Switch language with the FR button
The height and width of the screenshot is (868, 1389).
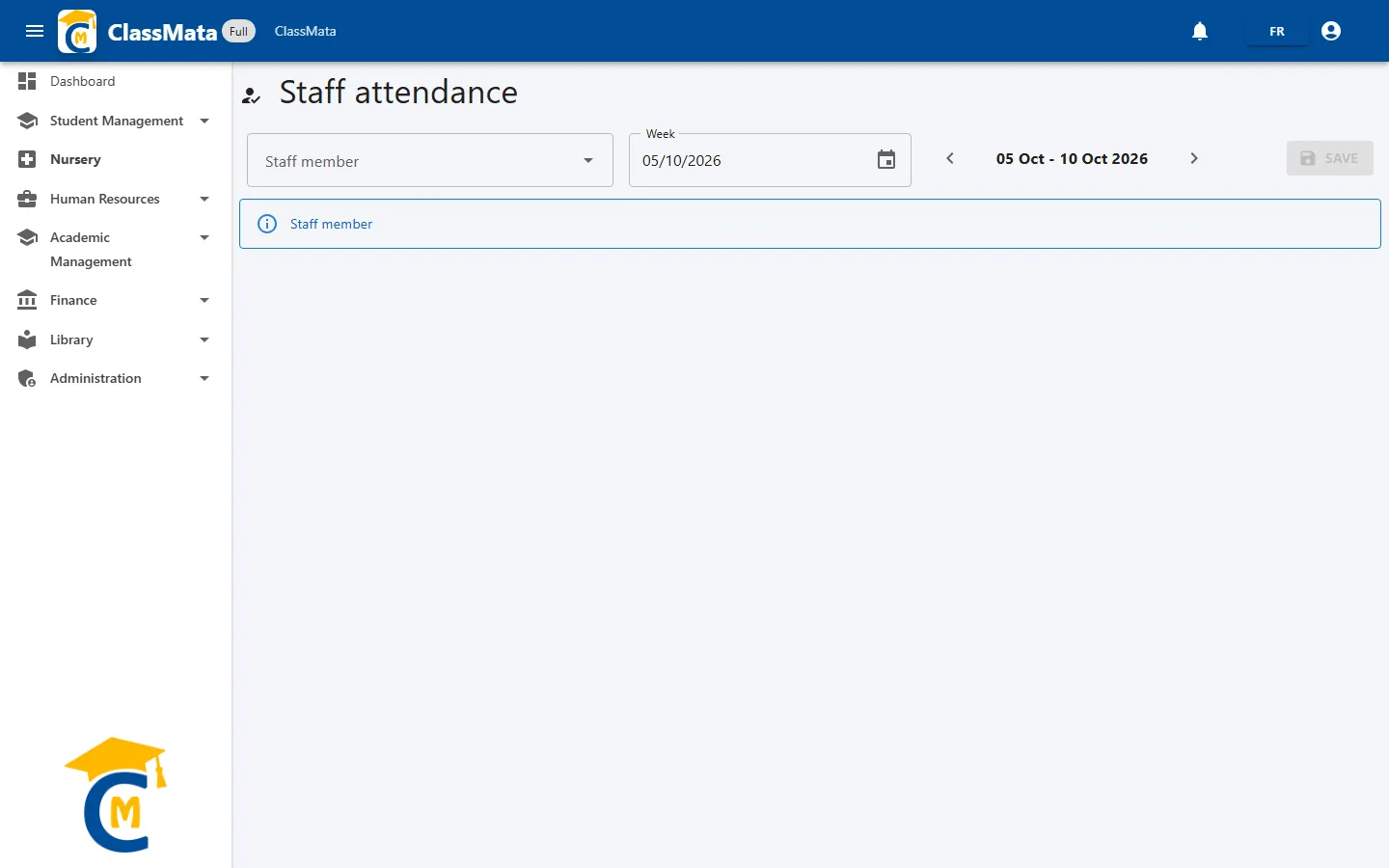(1277, 31)
